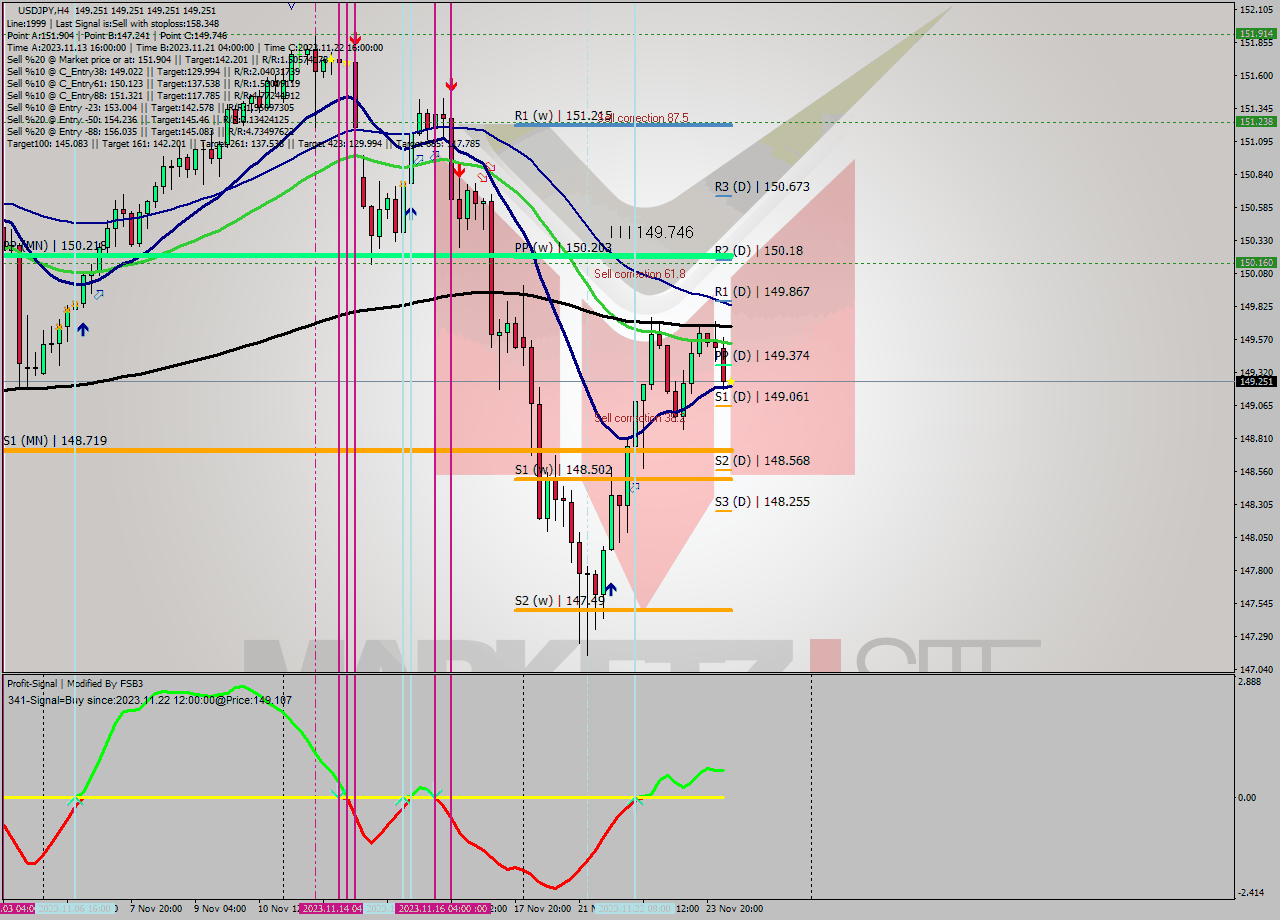Click the blue up arrow from early November

(x=82, y=330)
